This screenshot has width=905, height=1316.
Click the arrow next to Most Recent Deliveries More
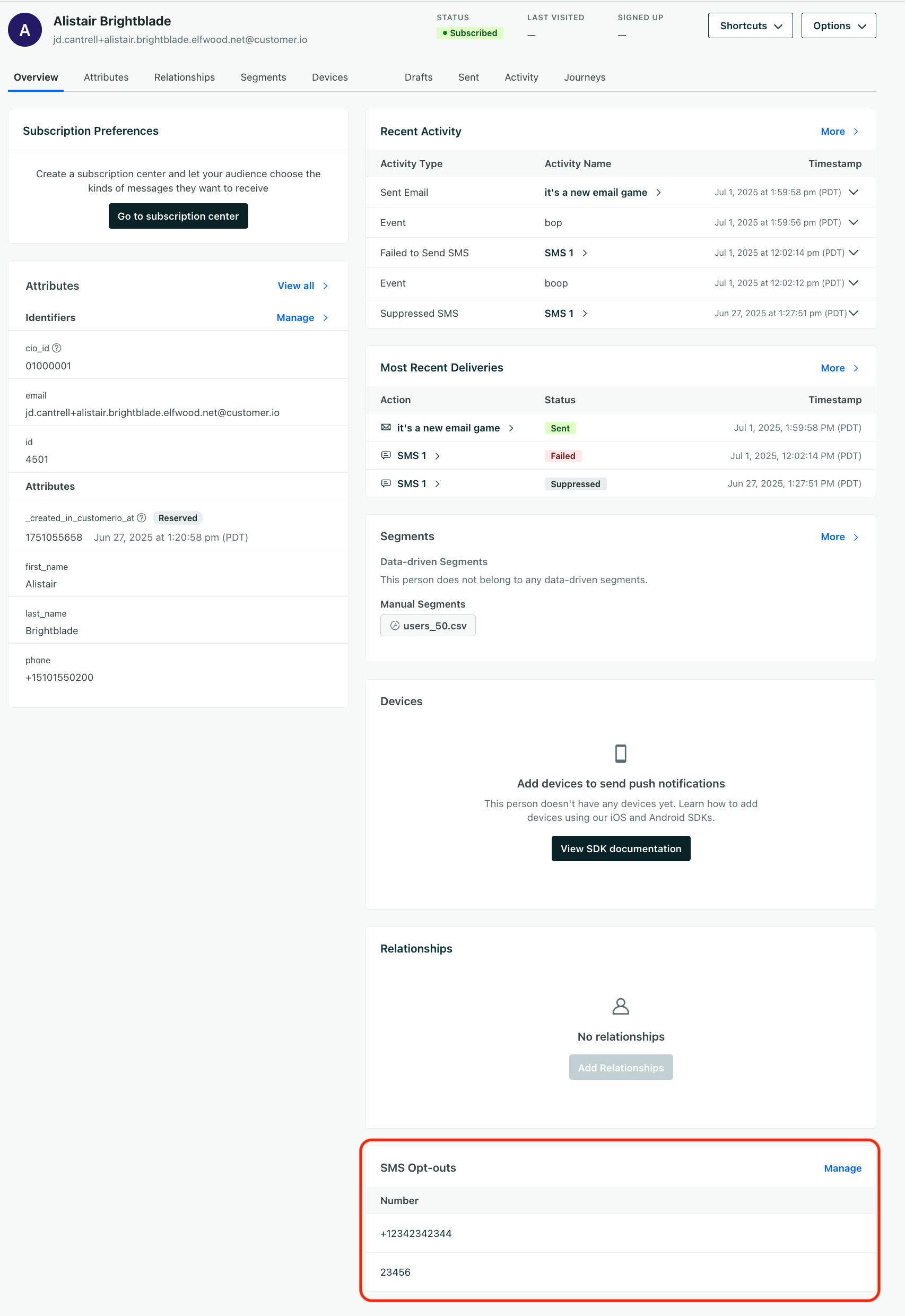(x=856, y=368)
